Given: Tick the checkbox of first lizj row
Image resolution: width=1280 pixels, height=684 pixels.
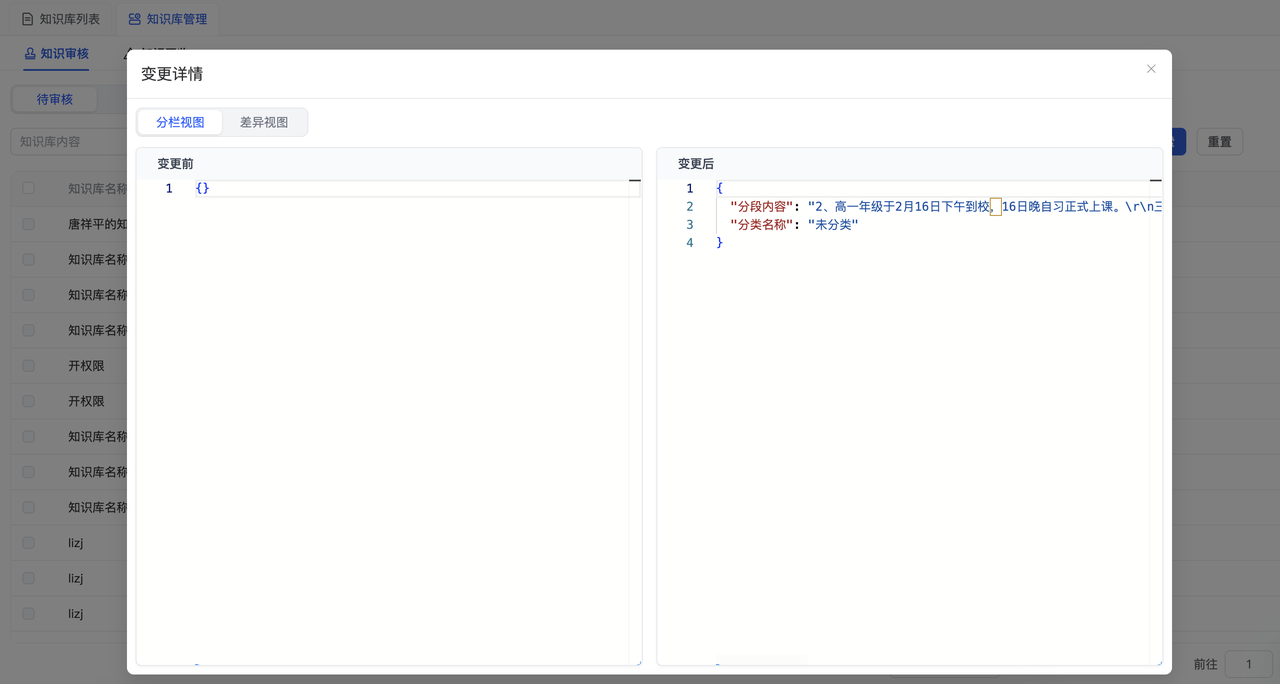Looking at the screenshot, I should 28,543.
